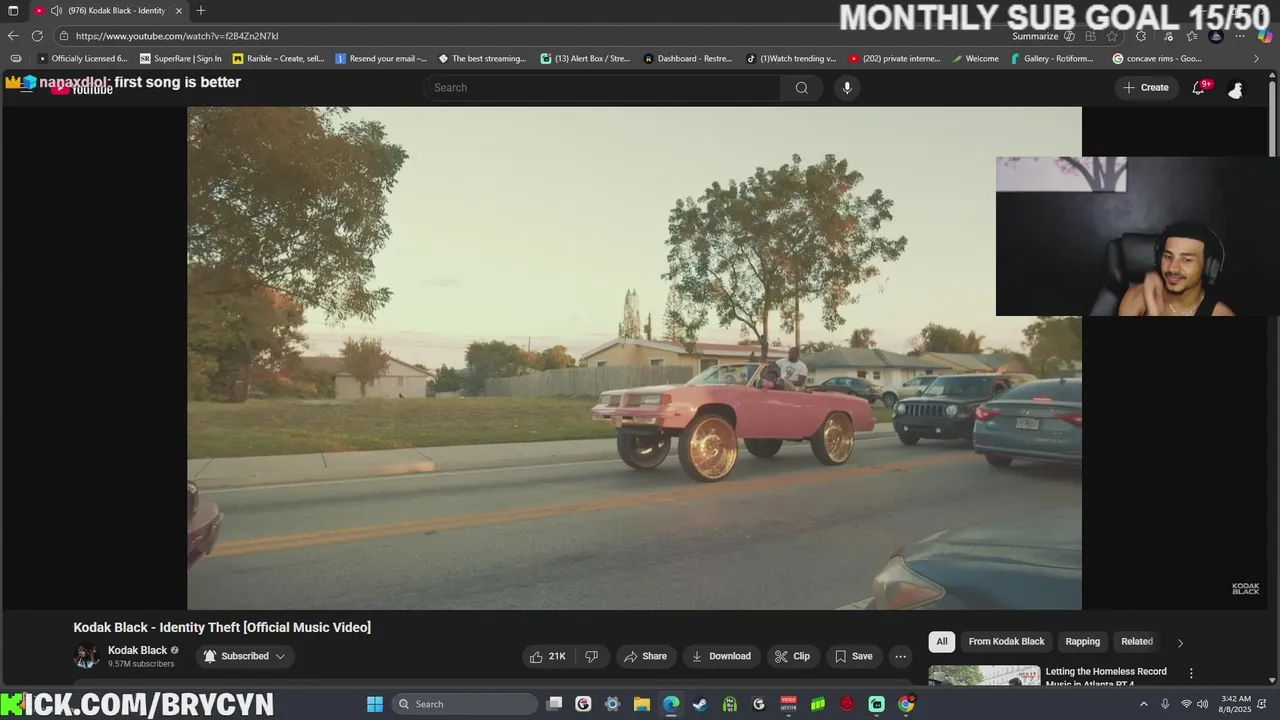This screenshot has width=1280, height=720.
Task: Click the taskbar volume icon
Action: [x=1206, y=704]
